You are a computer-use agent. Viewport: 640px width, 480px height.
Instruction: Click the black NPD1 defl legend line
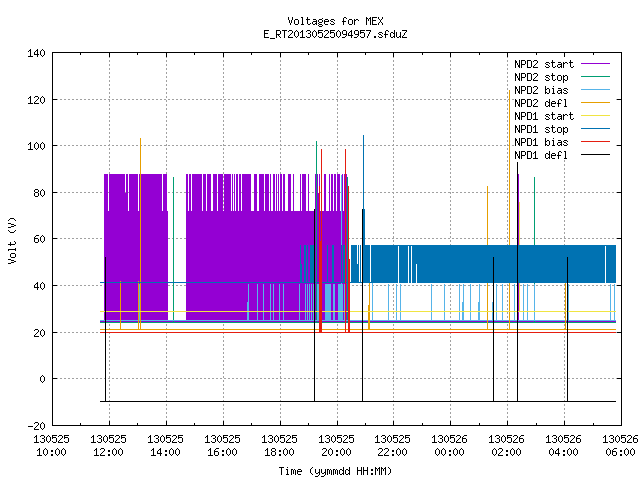point(595,155)
